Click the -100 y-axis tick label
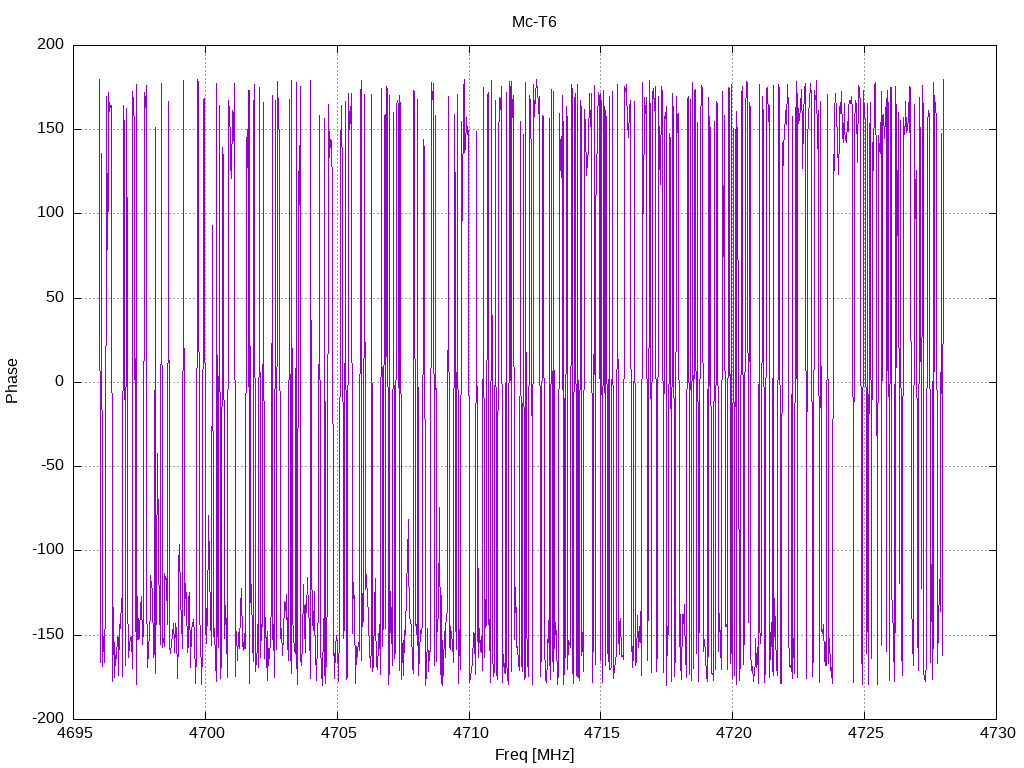Image resolution: width=1024 pixels, height=768 pixels. [48, 550]
